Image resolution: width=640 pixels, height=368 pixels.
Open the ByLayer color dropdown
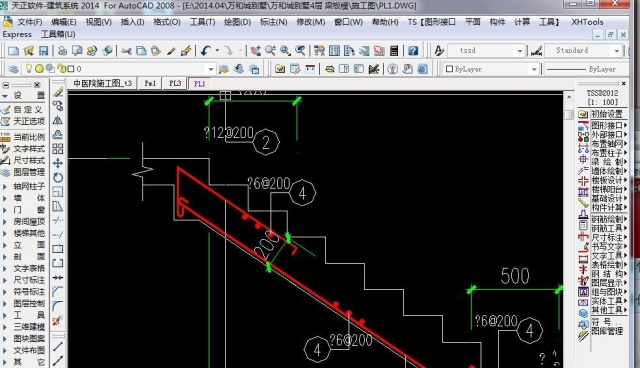coord(534,69)
